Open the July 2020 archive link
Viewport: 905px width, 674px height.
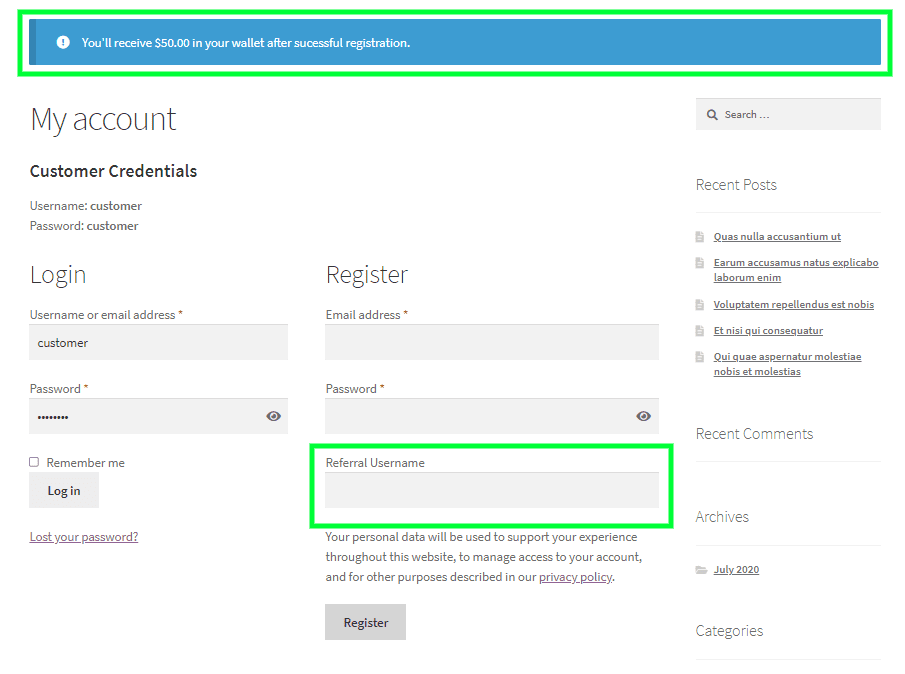point(736,569)
